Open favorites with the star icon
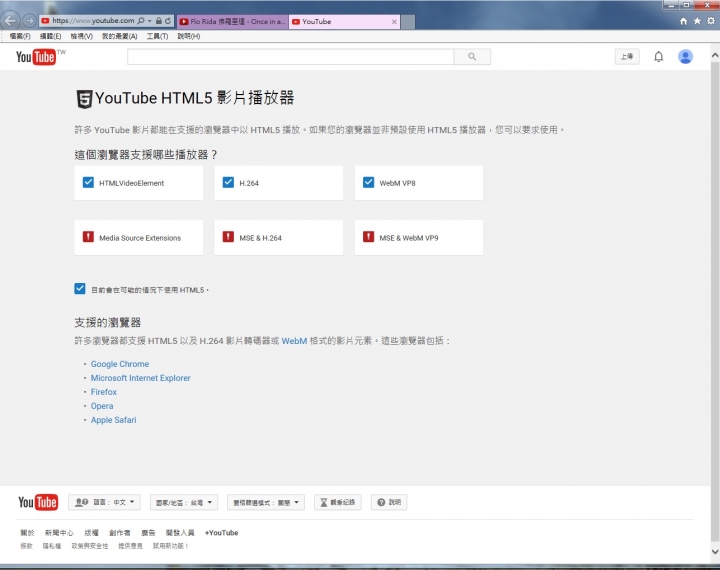Screen dimensions: 720x570 697,21
